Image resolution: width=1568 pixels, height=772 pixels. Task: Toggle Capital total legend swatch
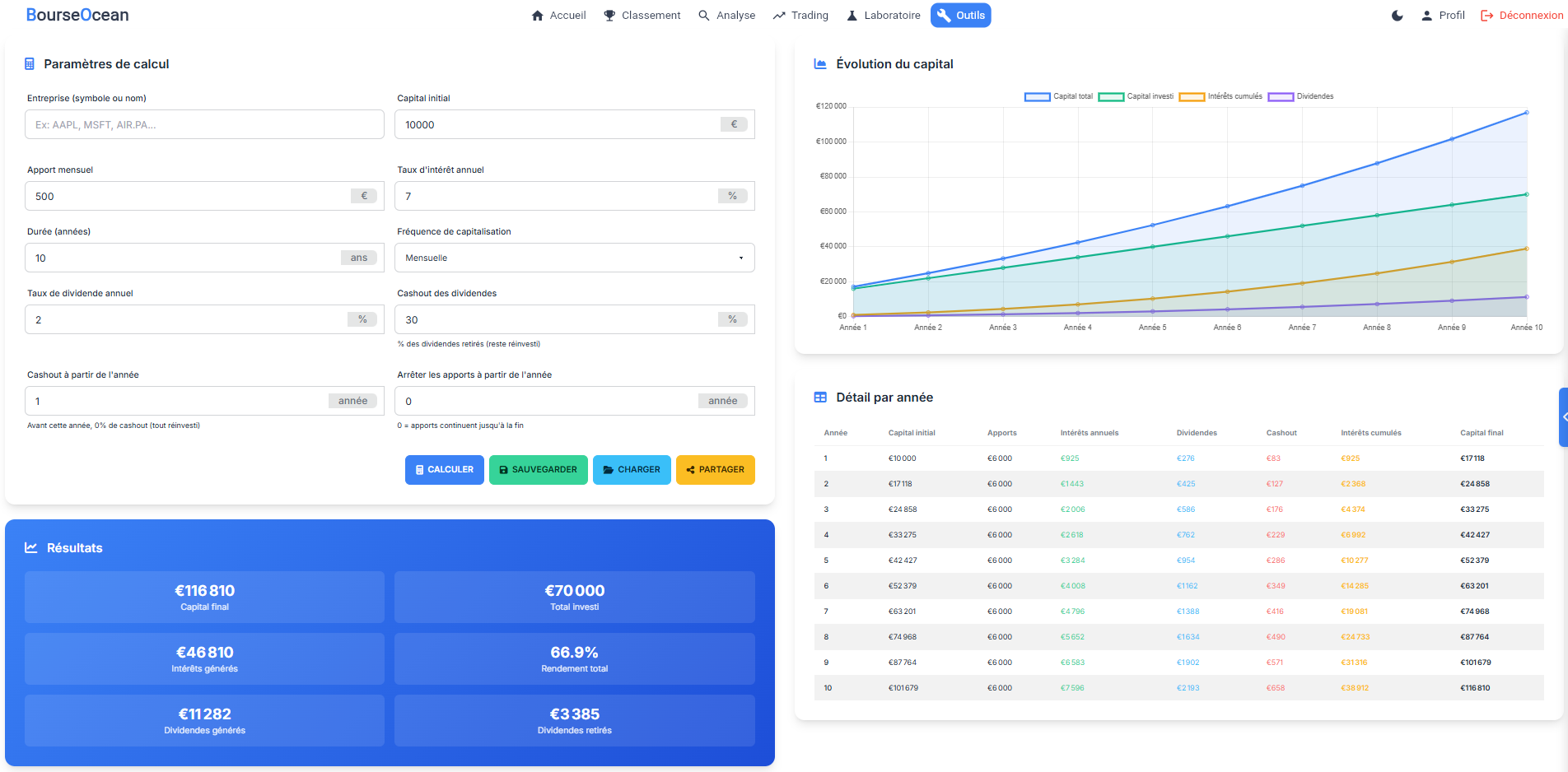point(1037,97)
